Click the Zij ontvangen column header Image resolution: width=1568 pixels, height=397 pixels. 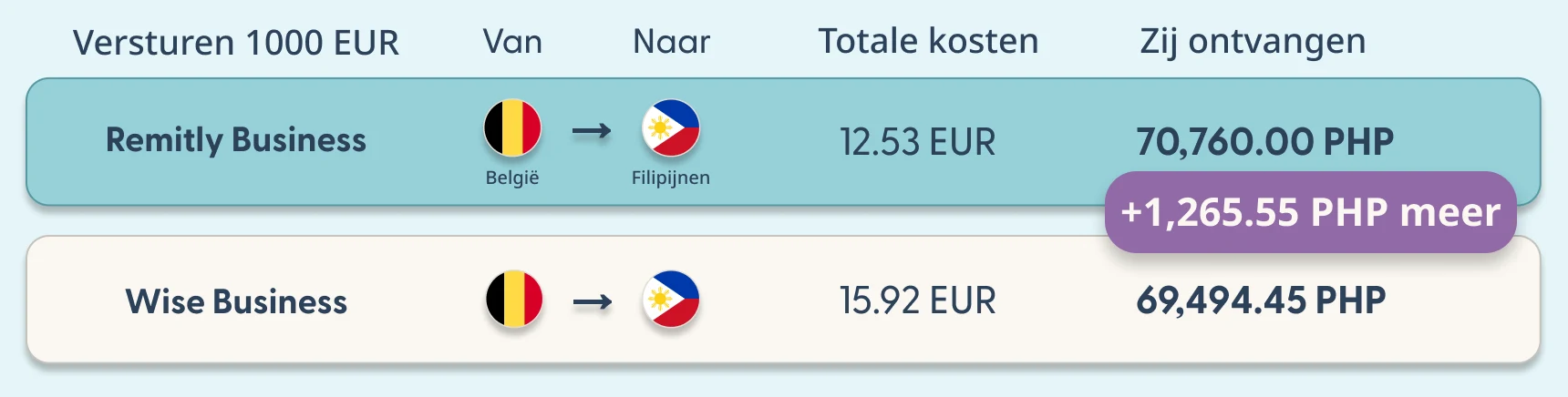pos(1253,43)
